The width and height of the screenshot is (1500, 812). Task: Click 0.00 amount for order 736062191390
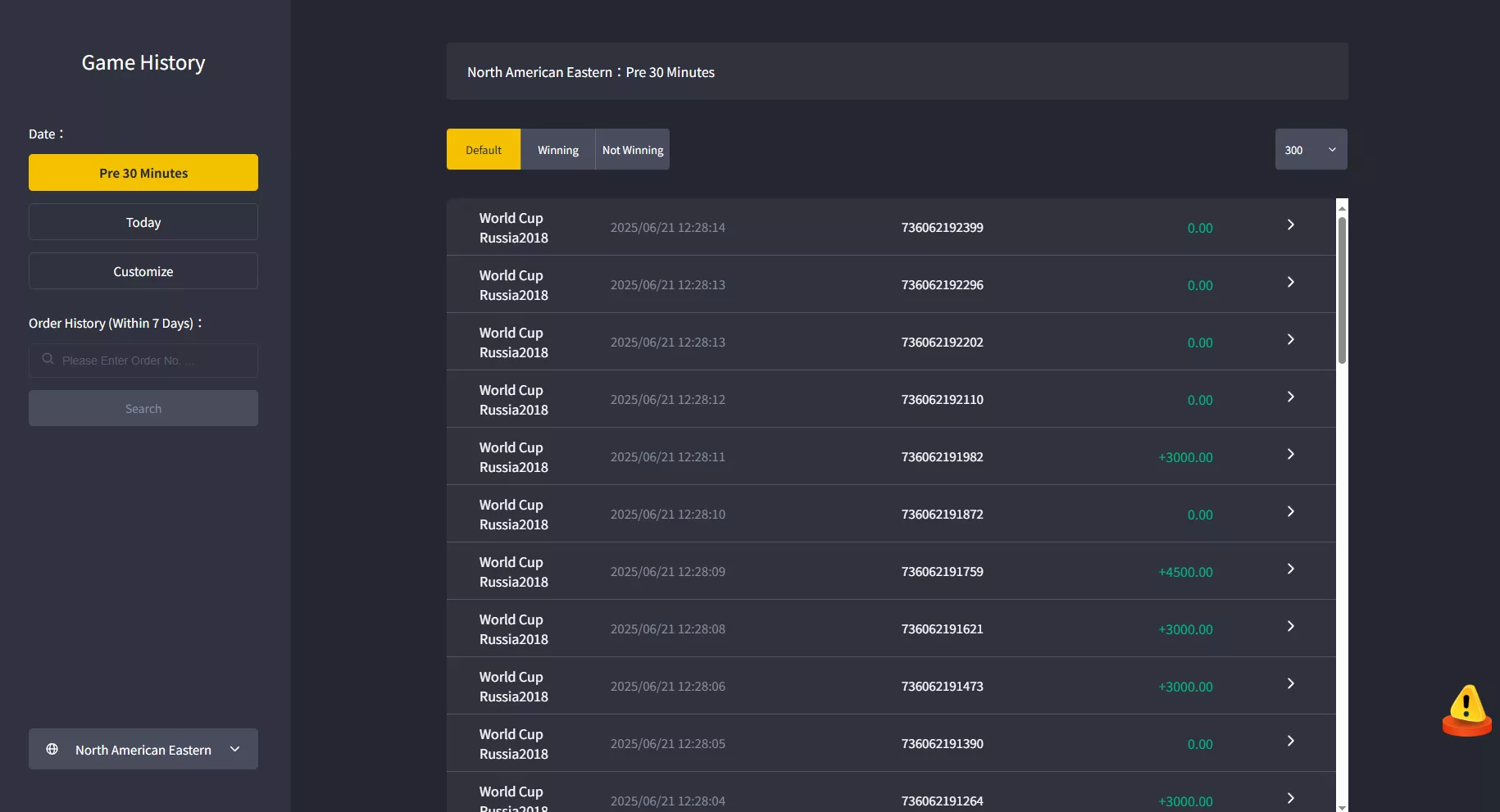coord(1200,744)
